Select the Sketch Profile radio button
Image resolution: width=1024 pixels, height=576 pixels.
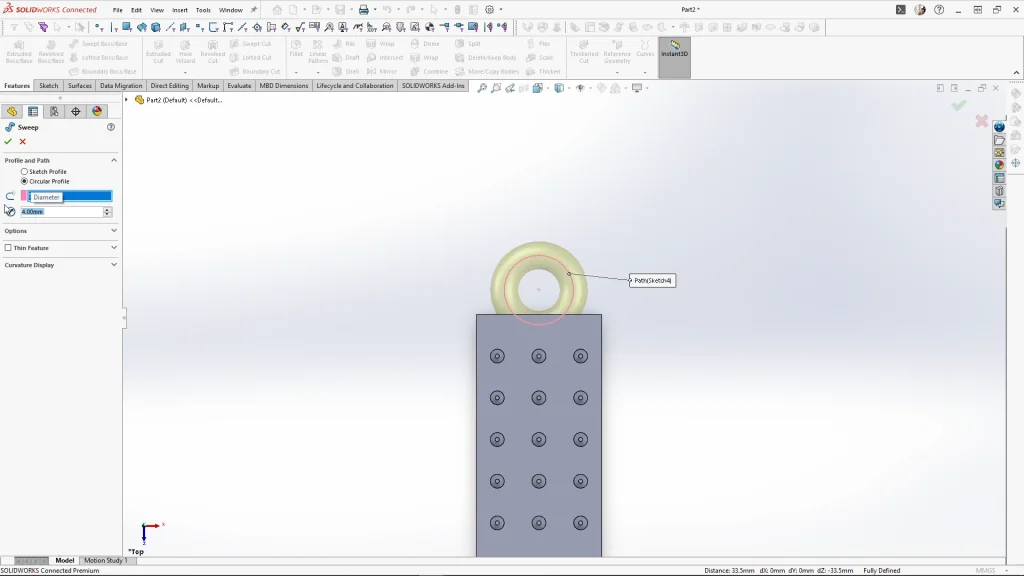pos(25,172)
